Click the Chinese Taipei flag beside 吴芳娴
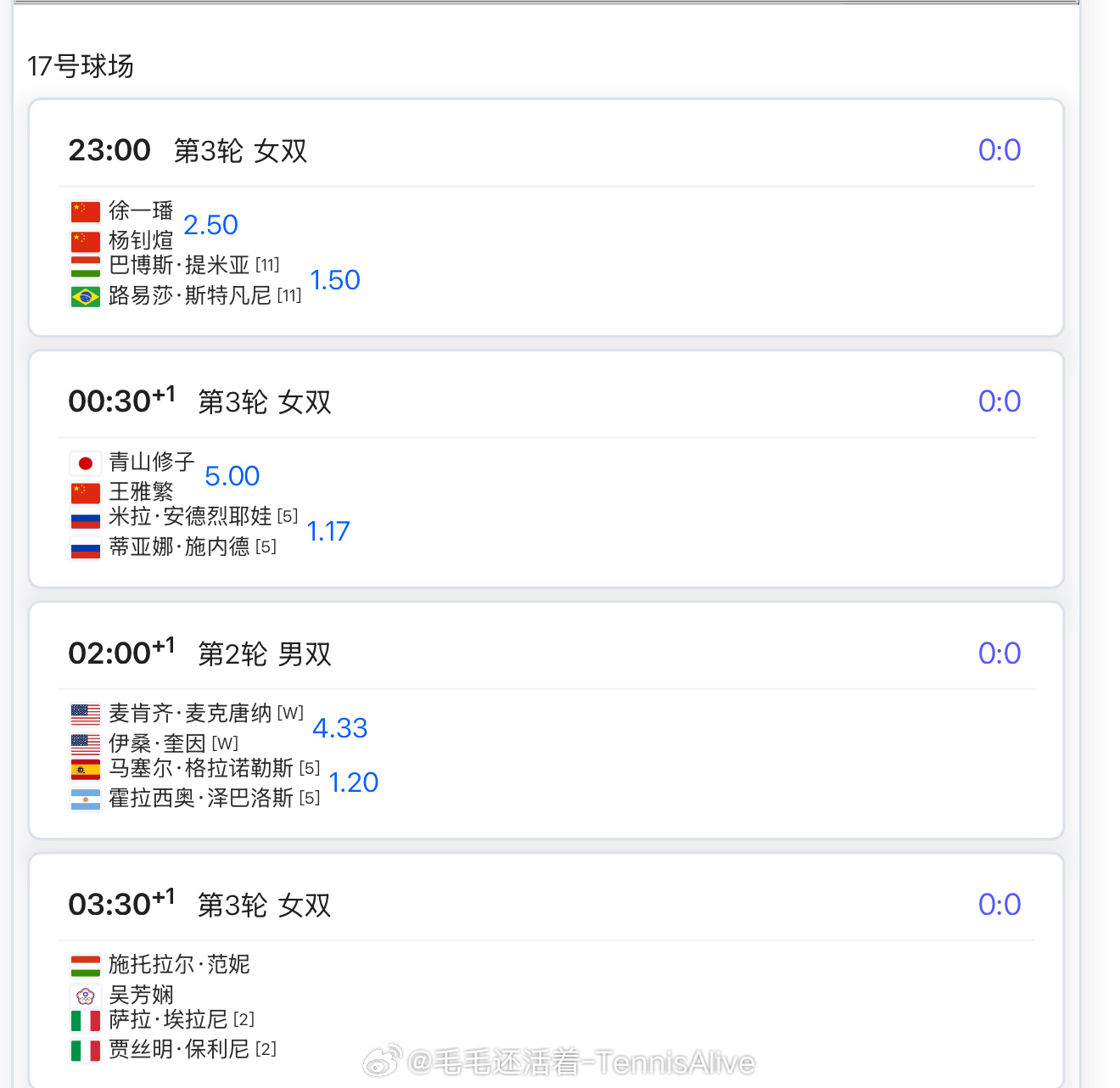The image size is (1120, 1088). [x=85, y=995]
